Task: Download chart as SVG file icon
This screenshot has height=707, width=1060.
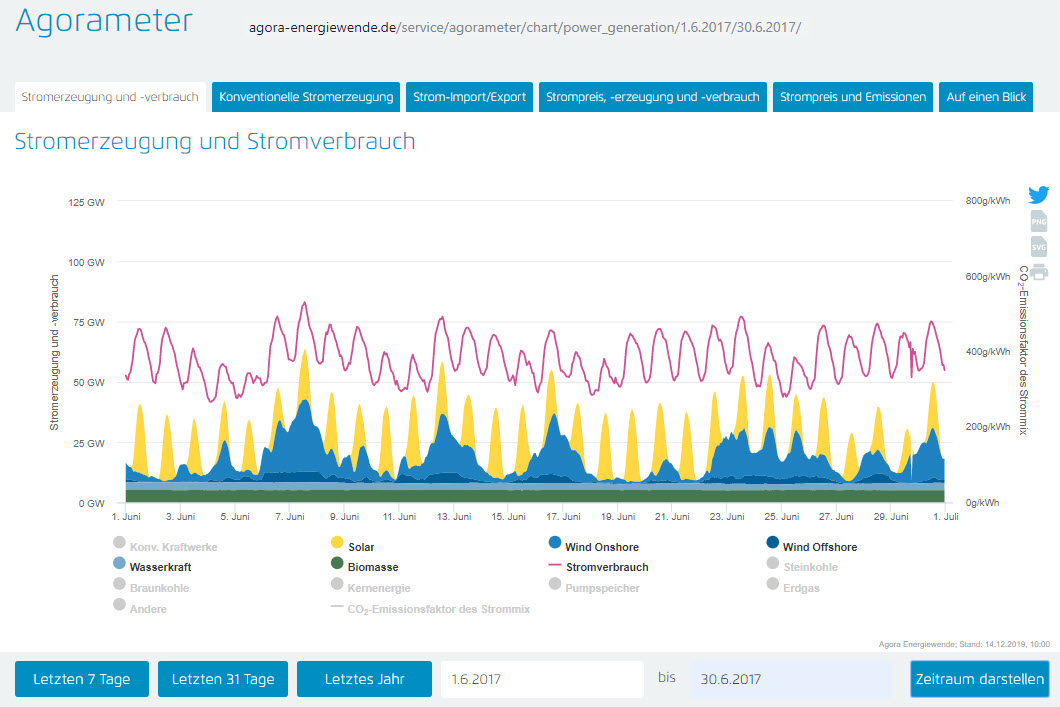Action: pyautogui.click(x=1039, y=246)
